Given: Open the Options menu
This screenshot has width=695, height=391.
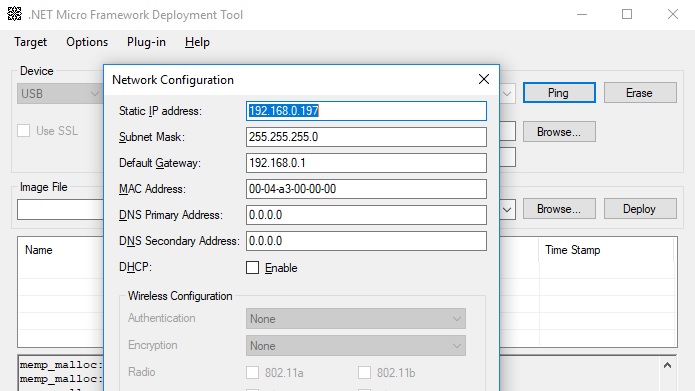Looking at the screenshot, I should pyautogui.click(x=87, y=42).
